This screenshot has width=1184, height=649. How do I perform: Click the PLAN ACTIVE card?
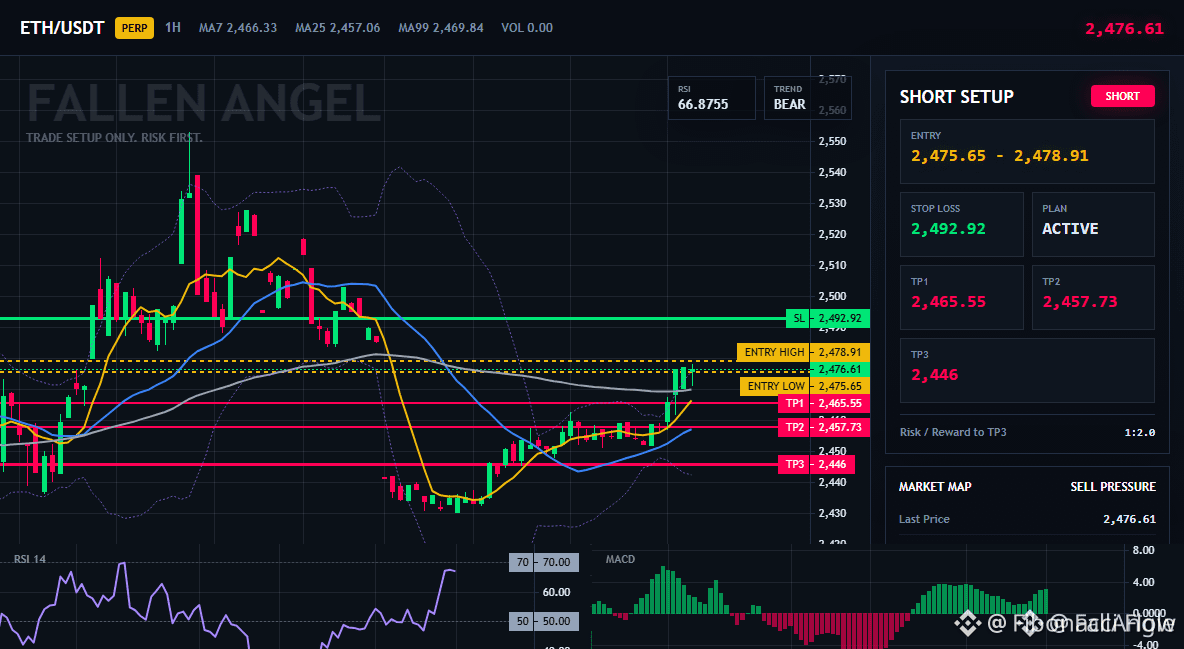[1093, 224]
